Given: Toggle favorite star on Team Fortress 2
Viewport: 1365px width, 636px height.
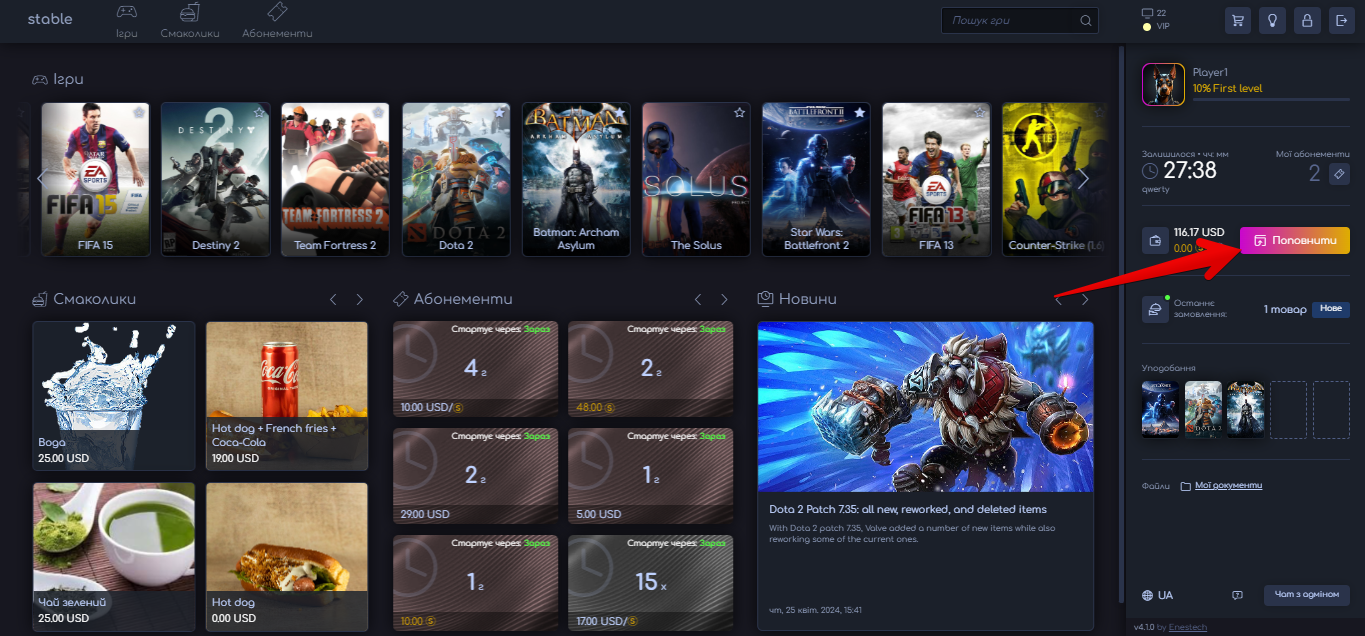Looking at the screenshot, I should coord(379,113).
